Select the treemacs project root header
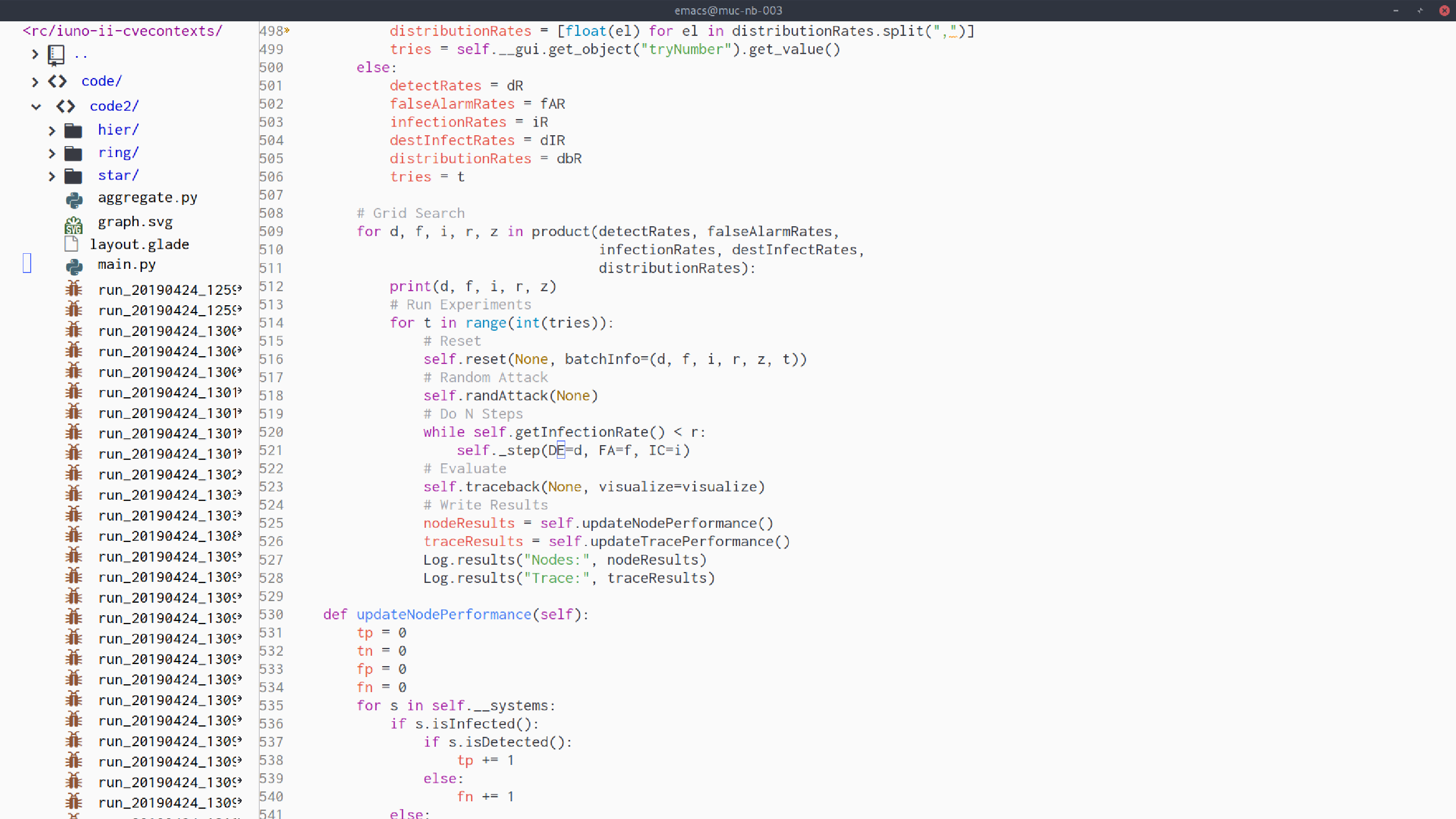1456x819 pixels. [123, 31]
